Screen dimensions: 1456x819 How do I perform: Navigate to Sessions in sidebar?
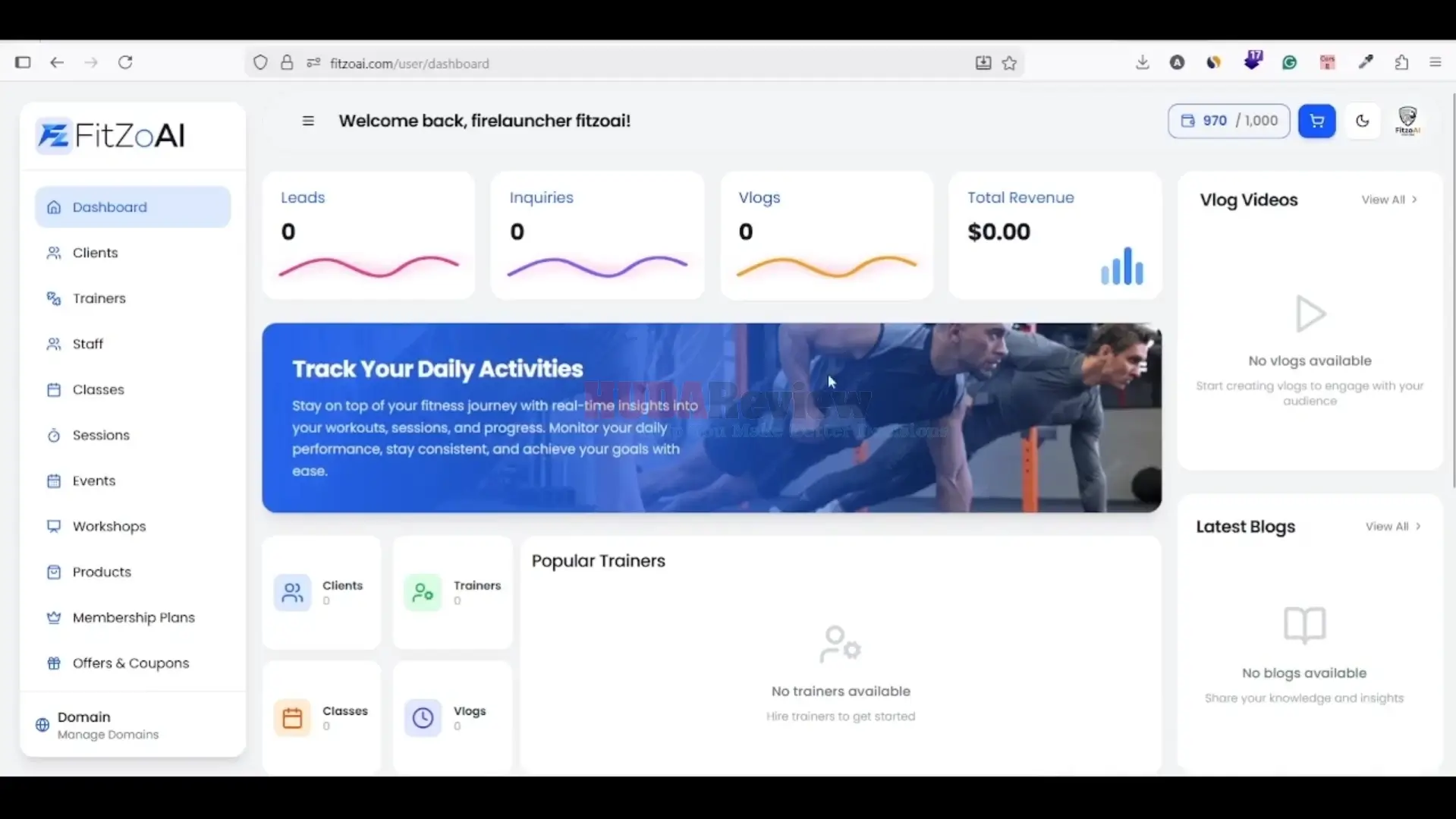click(133, 435)
